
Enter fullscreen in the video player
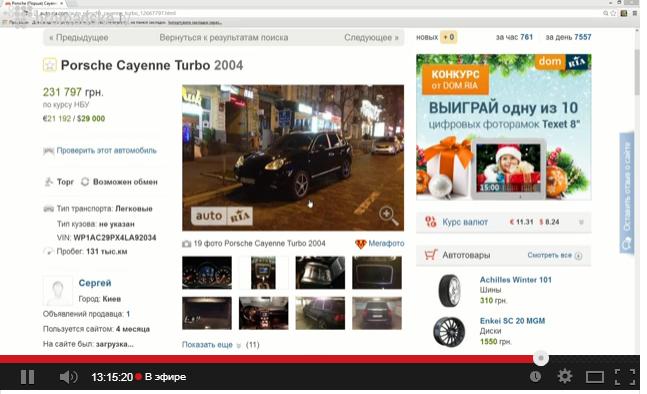(x=625, y=377)
